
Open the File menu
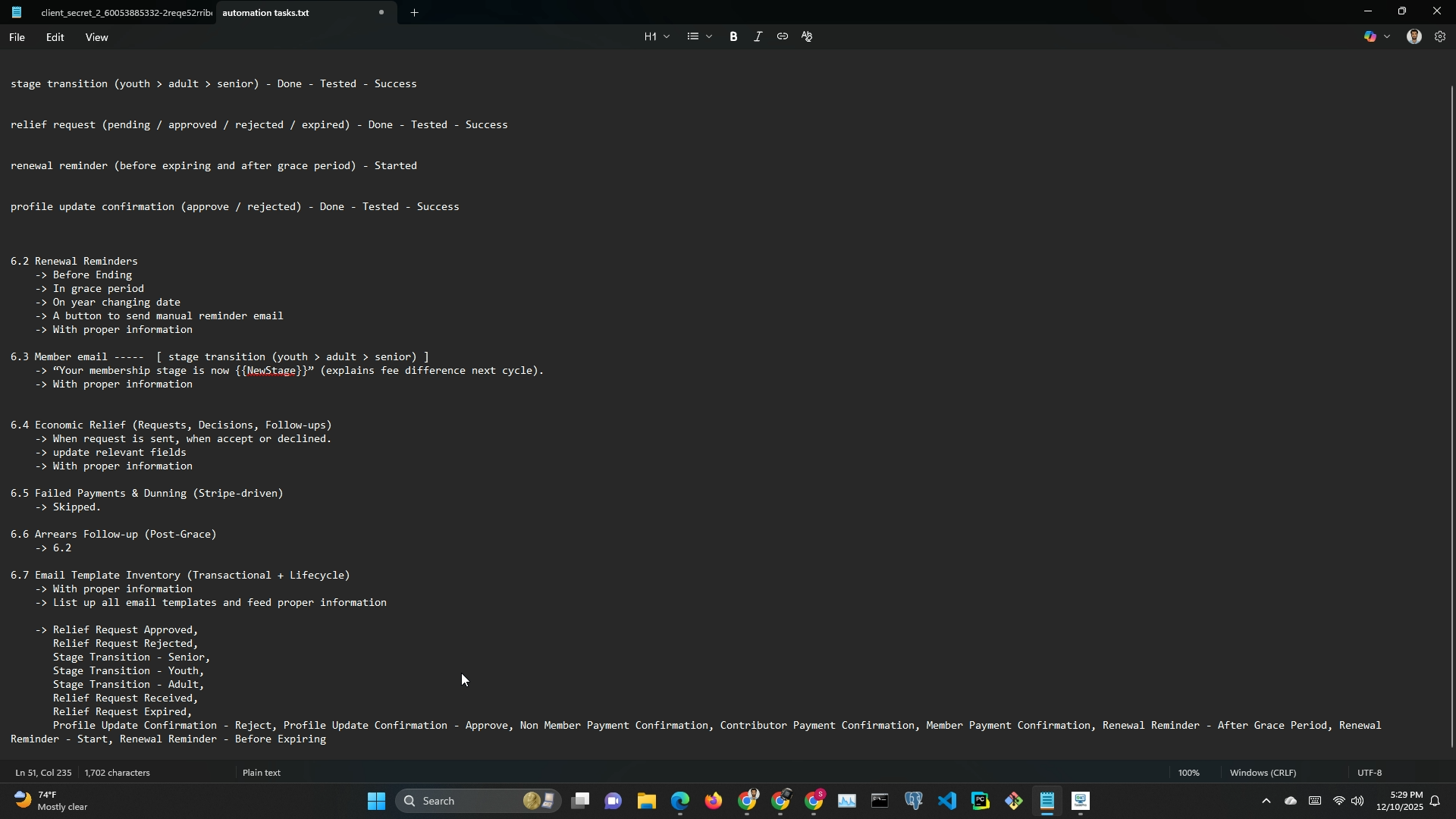pyautogui.click(x=17, y=37)
